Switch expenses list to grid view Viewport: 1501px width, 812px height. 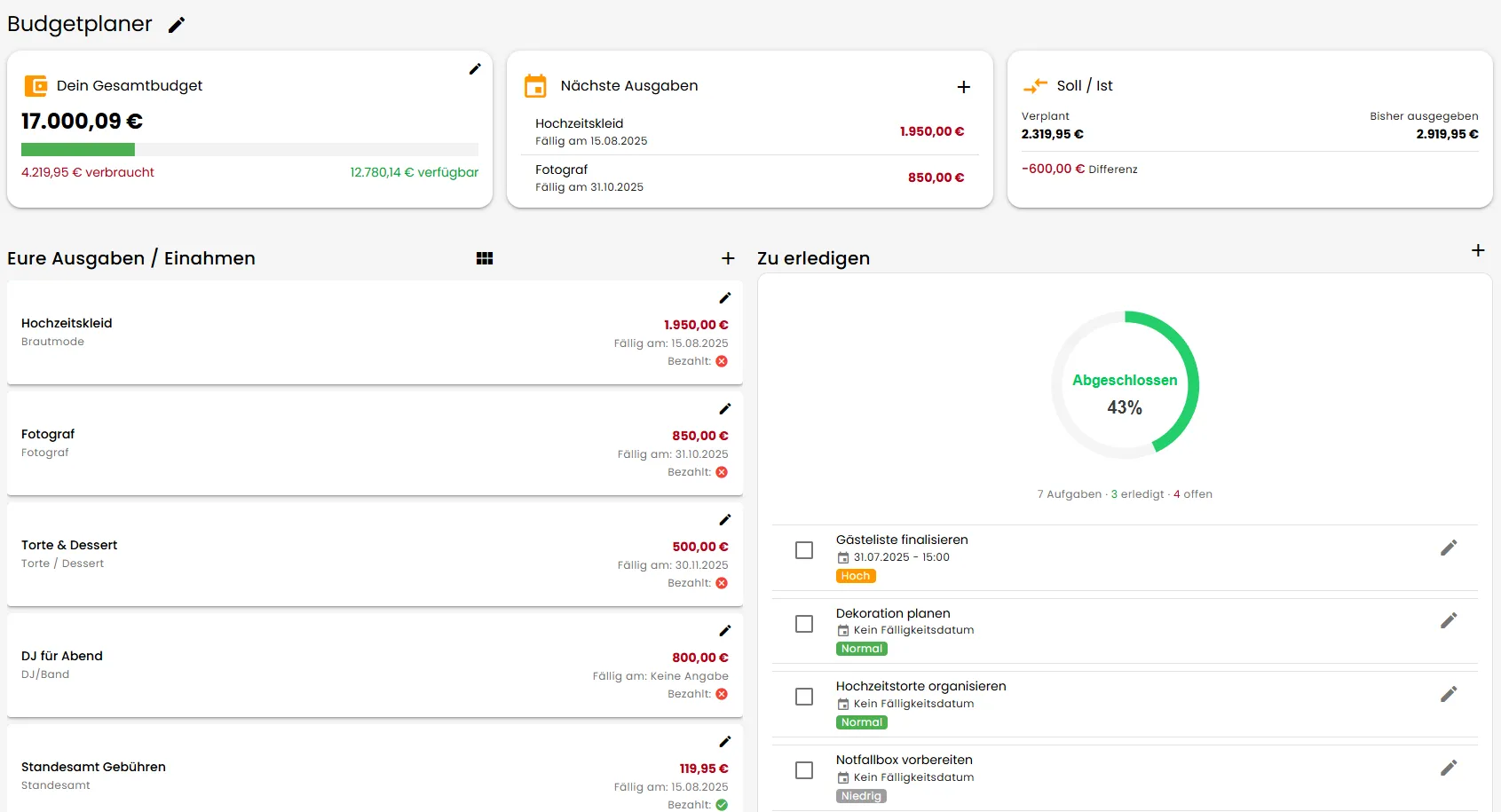point(485,258)
